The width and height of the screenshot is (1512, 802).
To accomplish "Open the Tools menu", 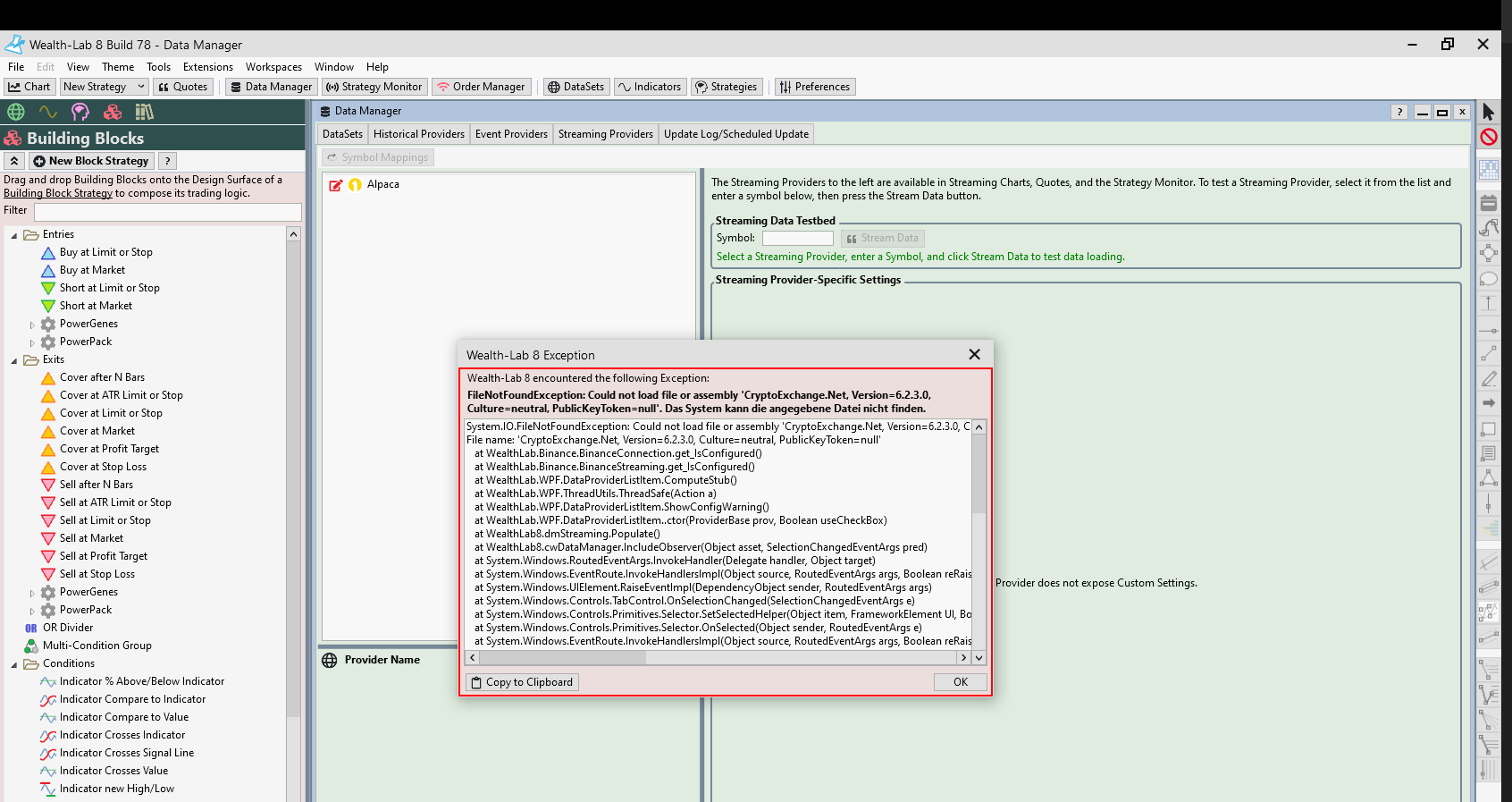I will coord(158,67).
